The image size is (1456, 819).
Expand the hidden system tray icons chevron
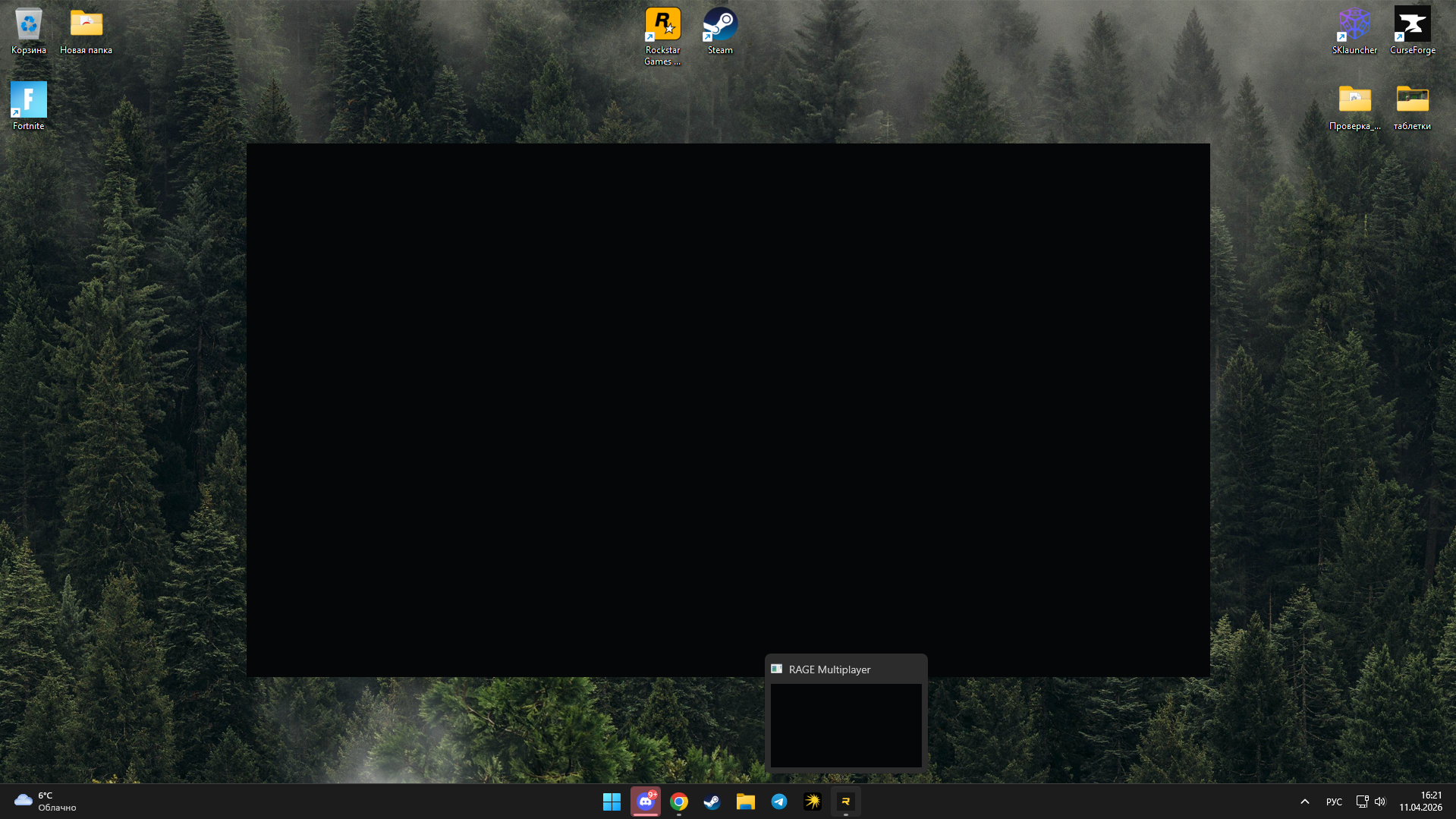[1305, 802]
